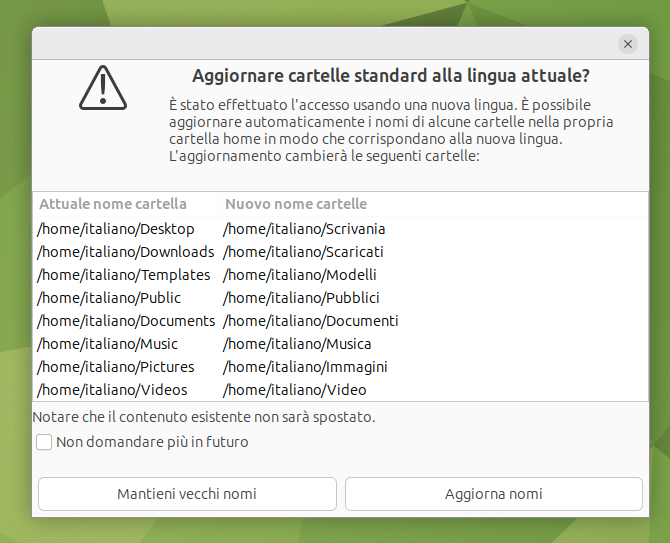The image size is (670, 543).
Task: Select the /home/italiano/Videos row
Action: (341, 390)
